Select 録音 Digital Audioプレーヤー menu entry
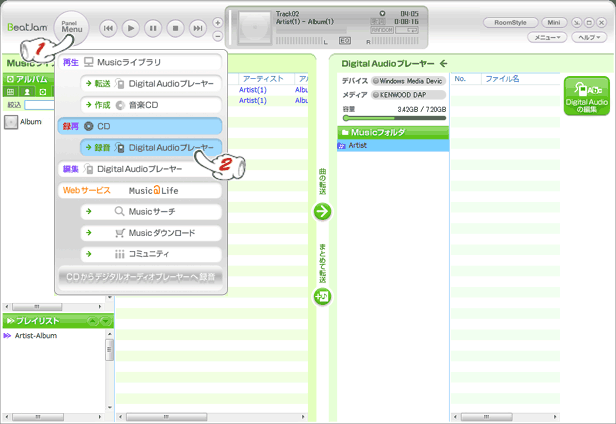 150,147
